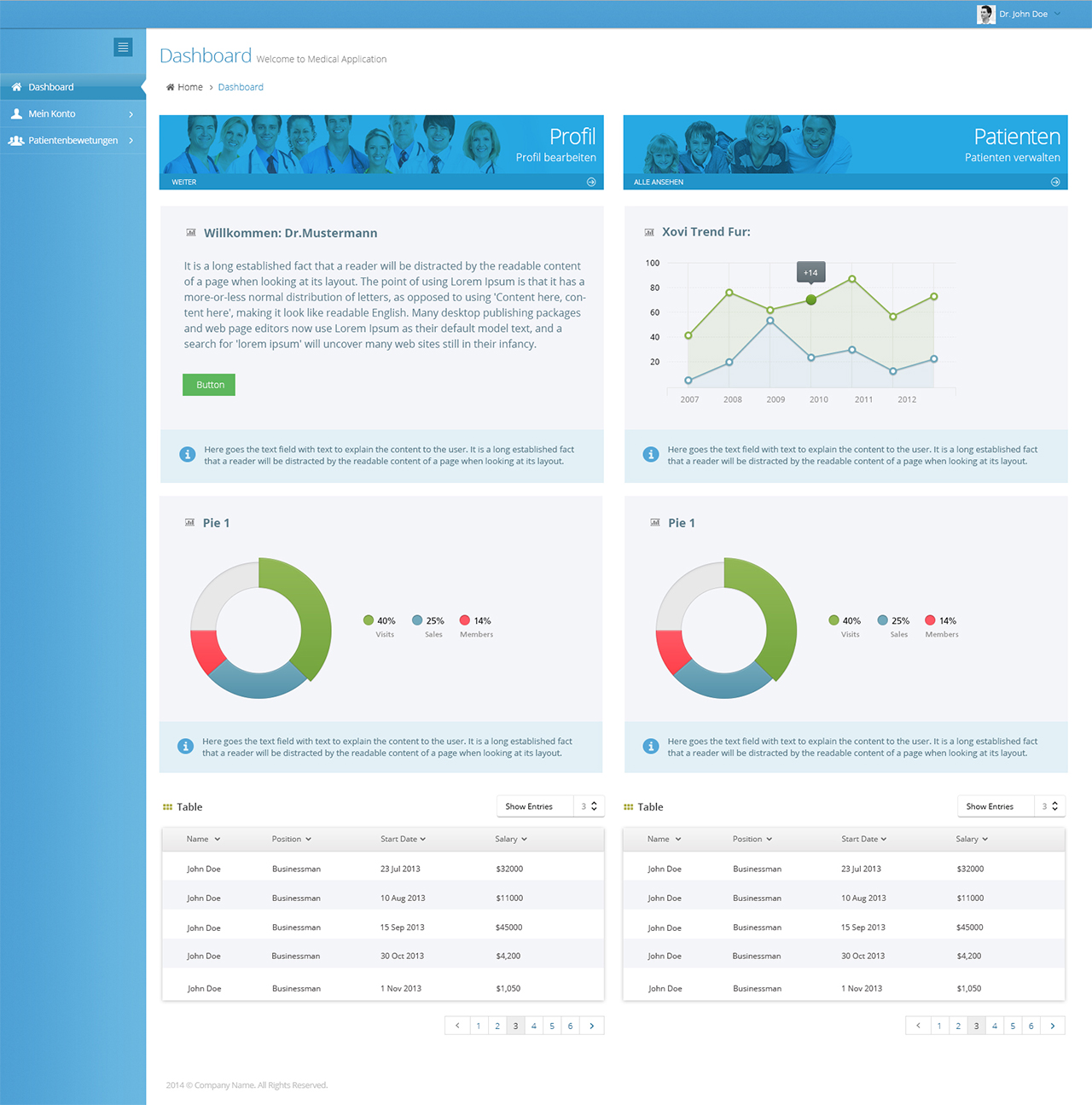Click the green grid icon beside left Table

168,806
